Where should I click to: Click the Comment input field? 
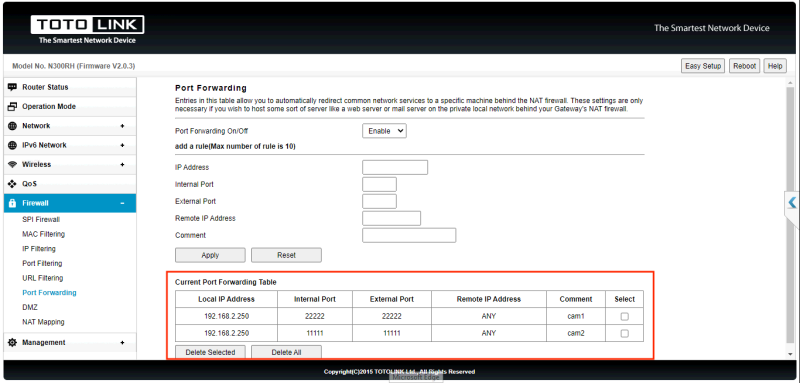[409, 236]
